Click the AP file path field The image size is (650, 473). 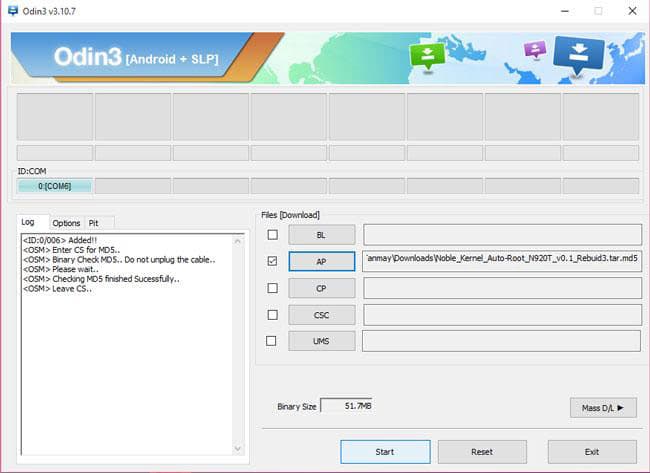(501, 261)
